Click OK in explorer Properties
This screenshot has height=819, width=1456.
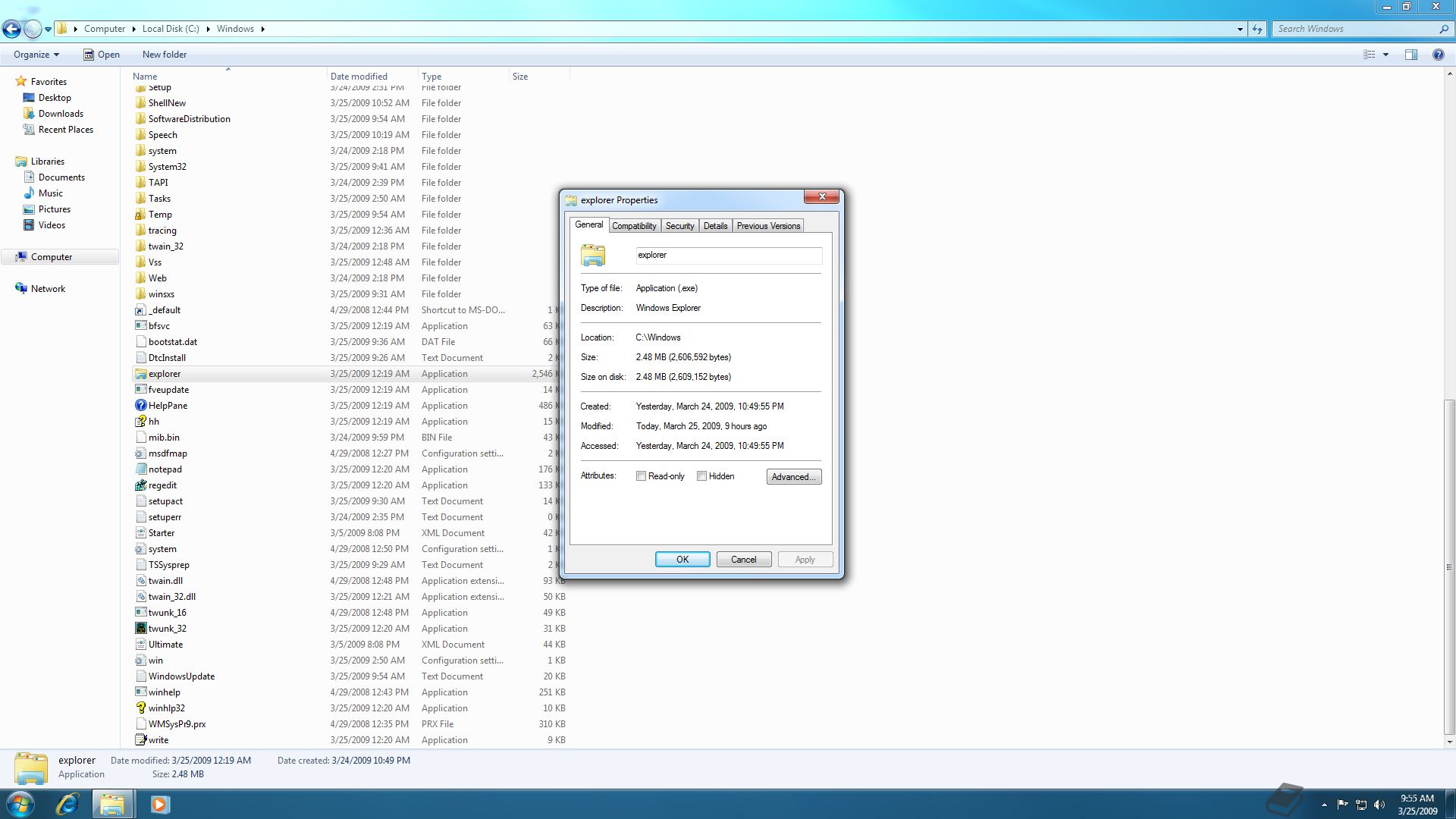[682, 560]
